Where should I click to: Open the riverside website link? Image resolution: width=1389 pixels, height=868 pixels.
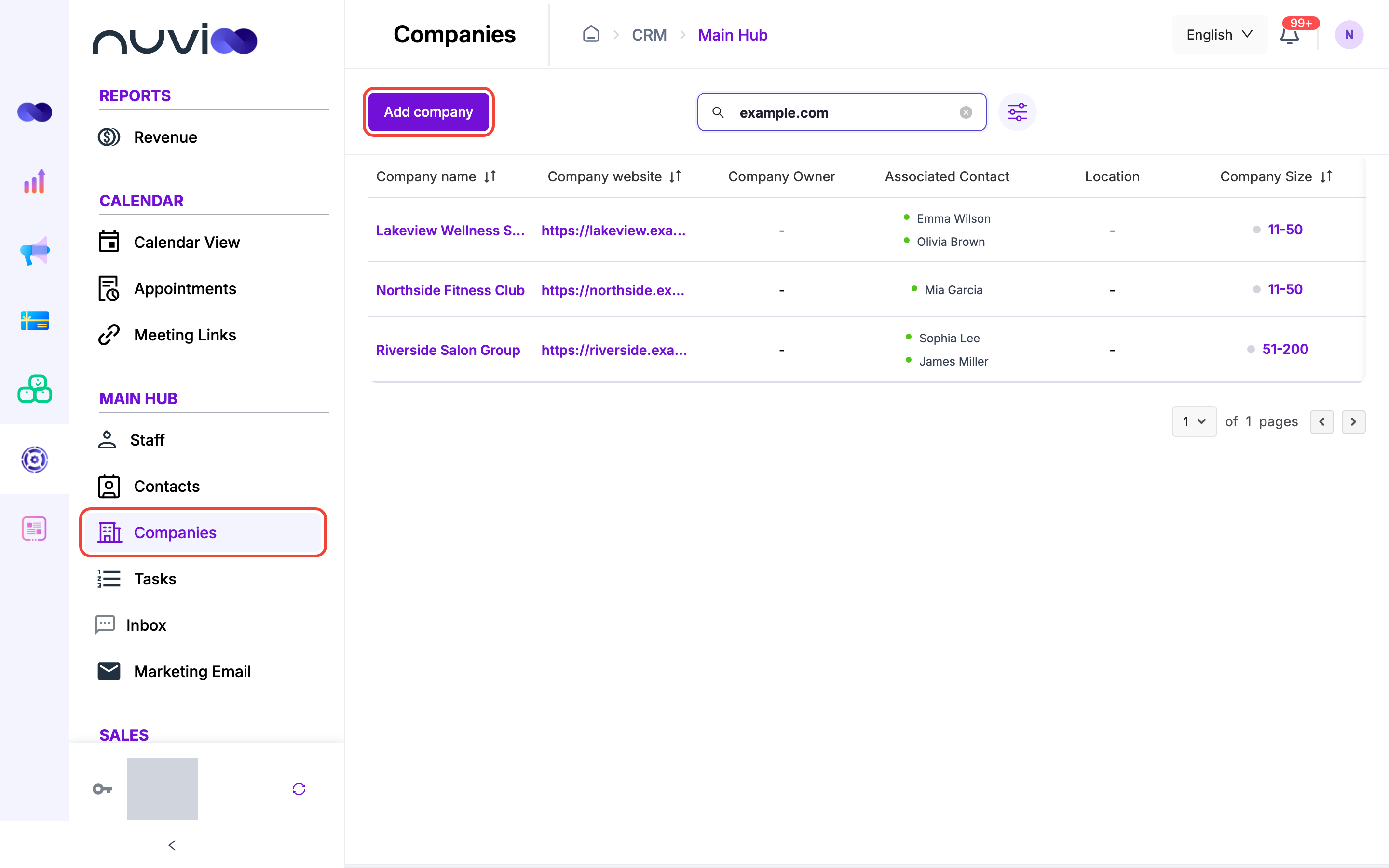(x=614, y=350)
